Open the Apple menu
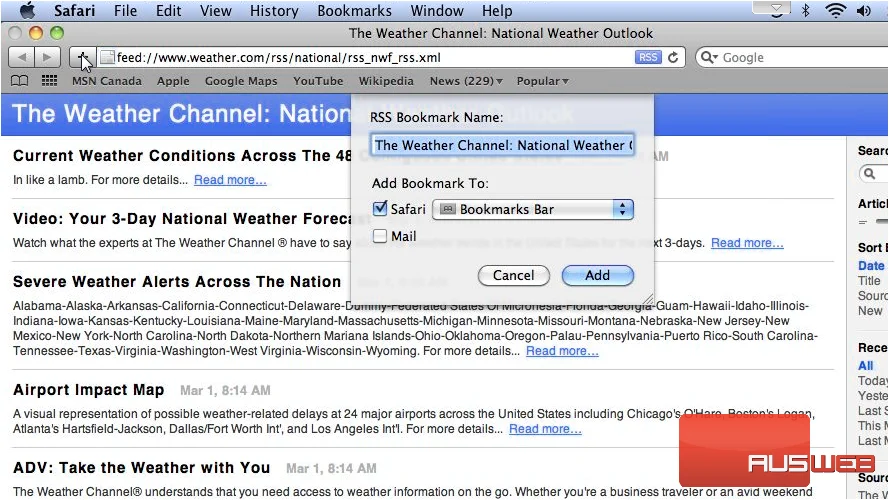Image resolution: width=889 pixels, height=500 pixels. pyautogui.click(x=27, y=10)
